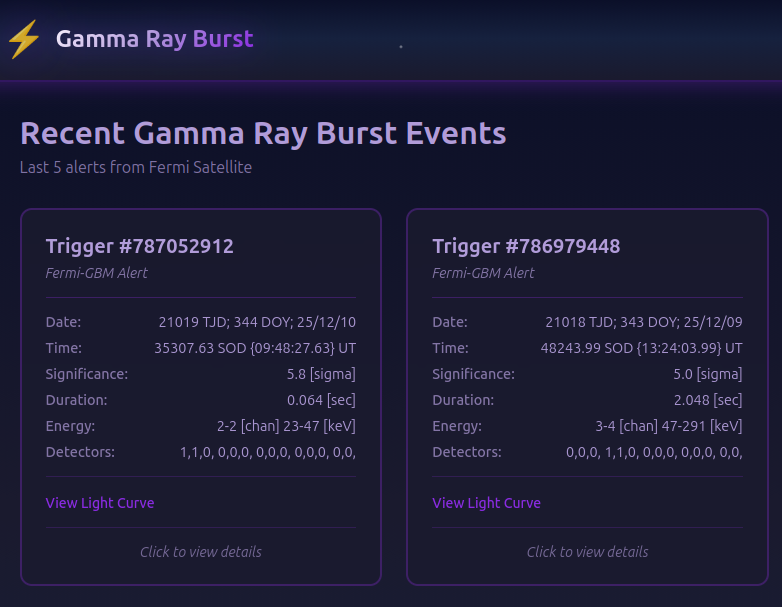The width and height of the screenshot is (782, 607).
Task: Click the Date: label in trigger 787052912 card
Action: tap(63, 322)
